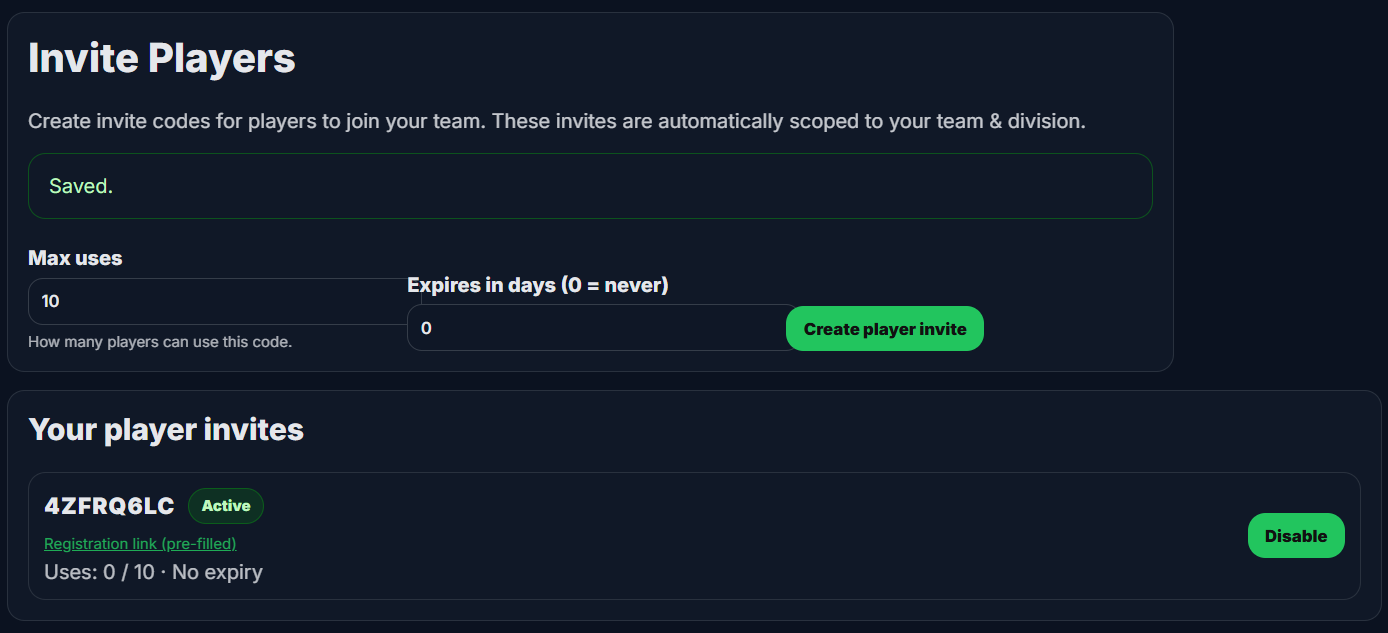Click the Invite Players heading
This screenshot has height=633, width=1388.
click(x=162, y=58)
